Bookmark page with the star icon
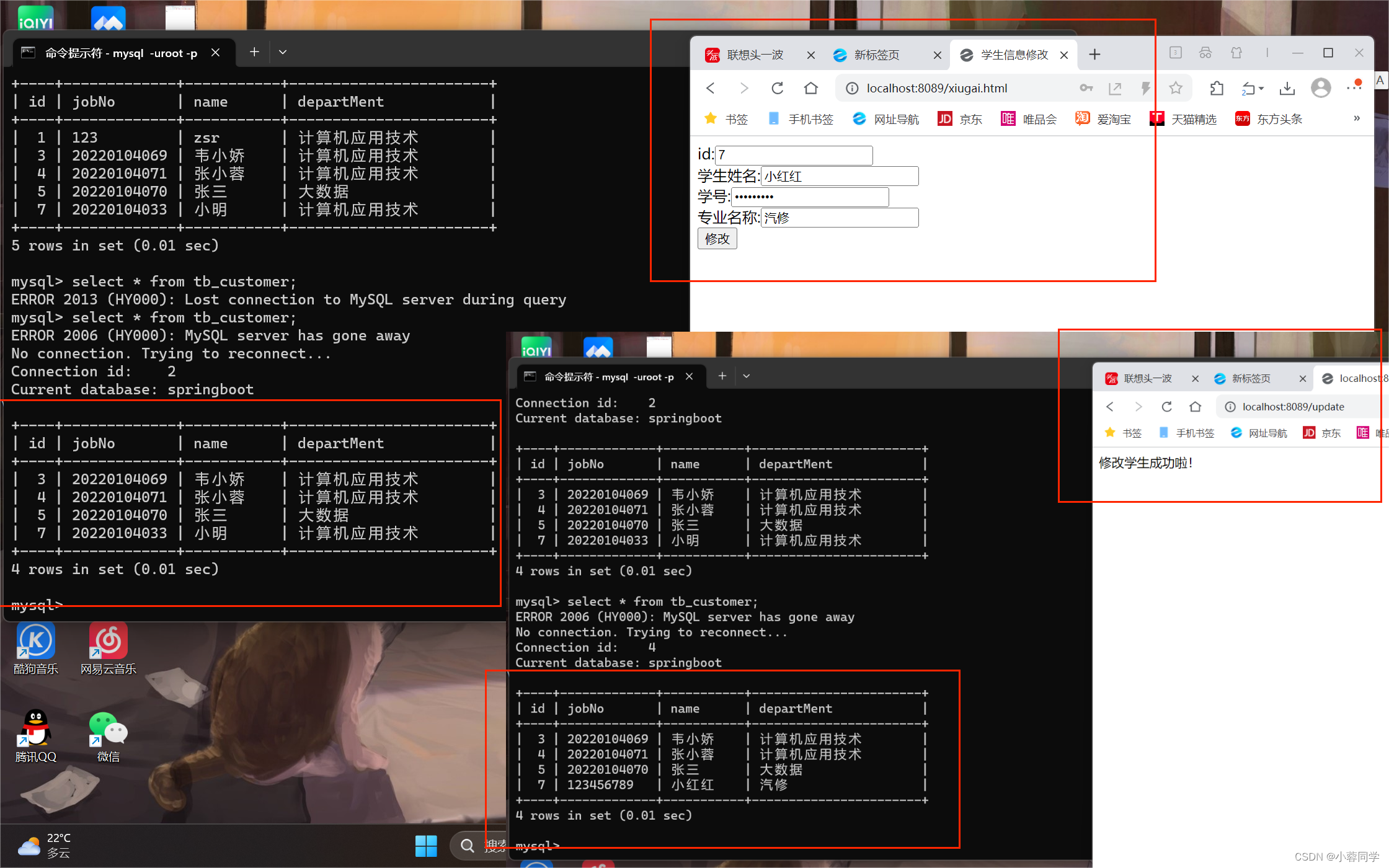This screenshot has width=1389, height=868. pyautogui.click(x=1175, y=88)
